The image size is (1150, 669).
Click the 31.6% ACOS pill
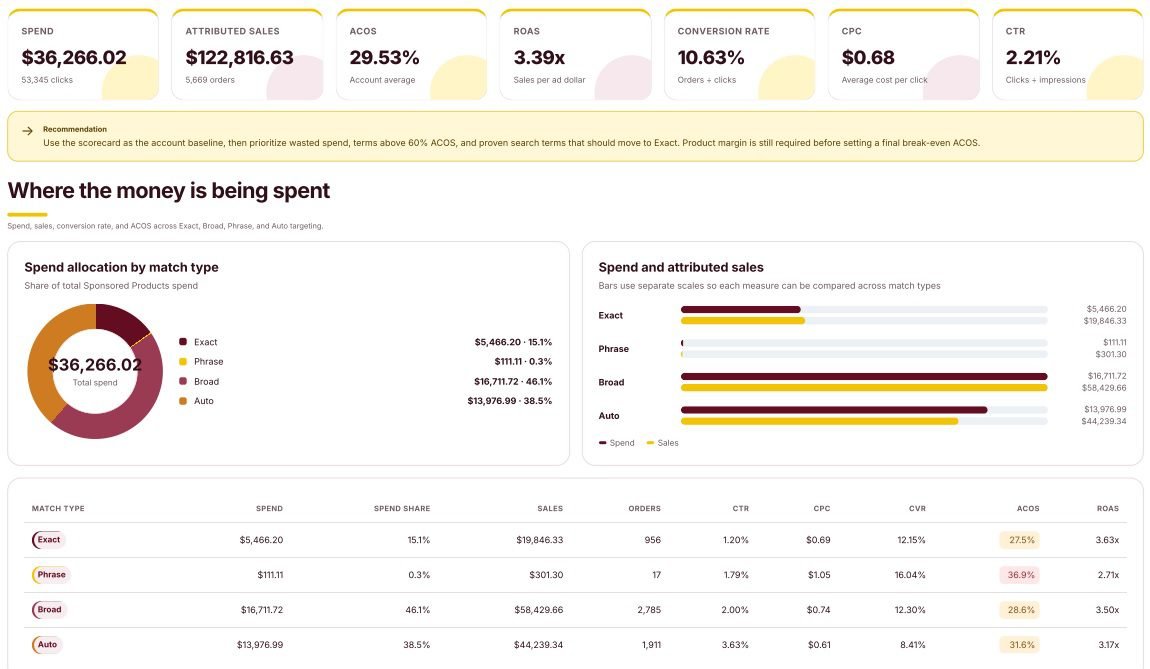[1021, 645]
